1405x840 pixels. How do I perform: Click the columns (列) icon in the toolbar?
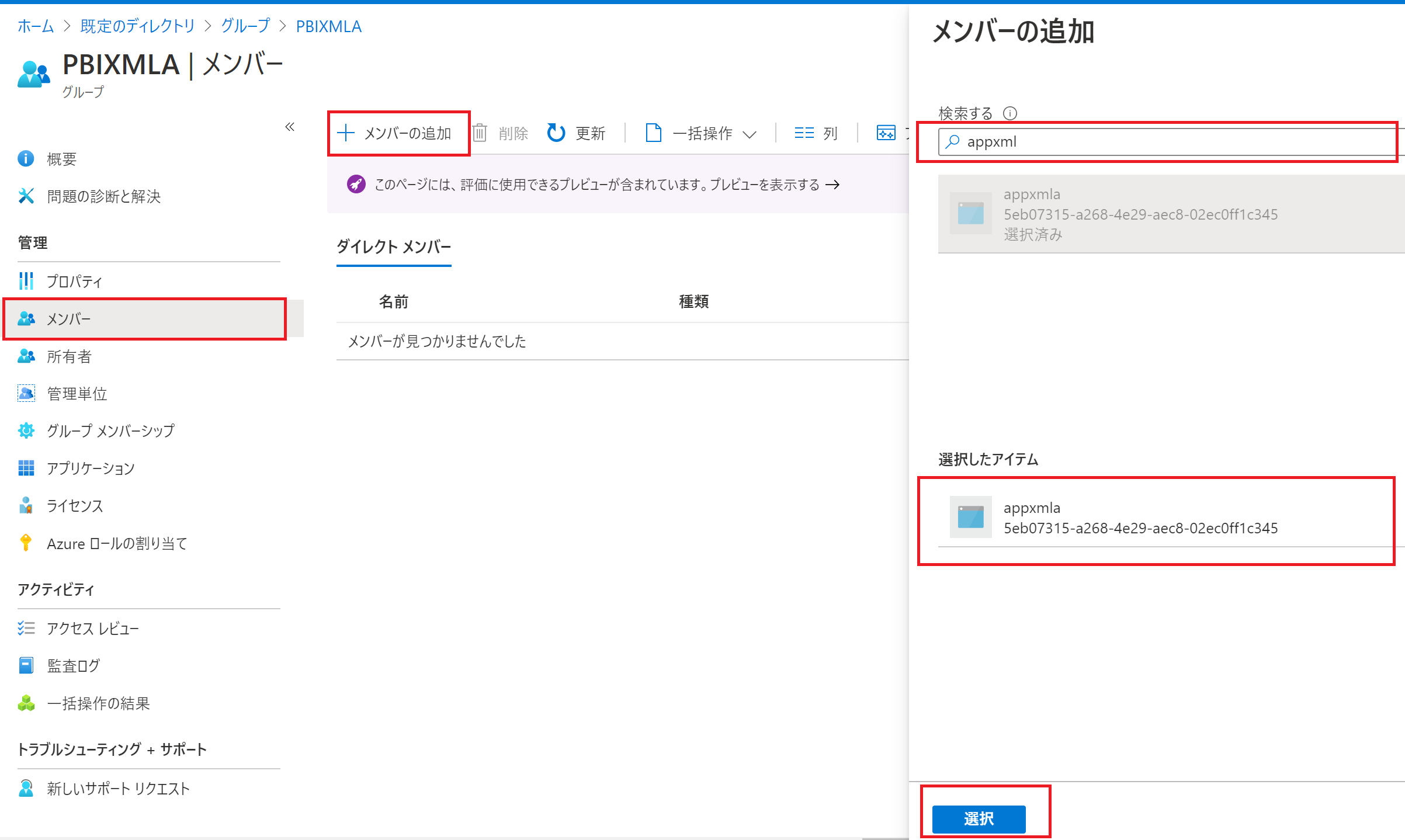[804, 133]
